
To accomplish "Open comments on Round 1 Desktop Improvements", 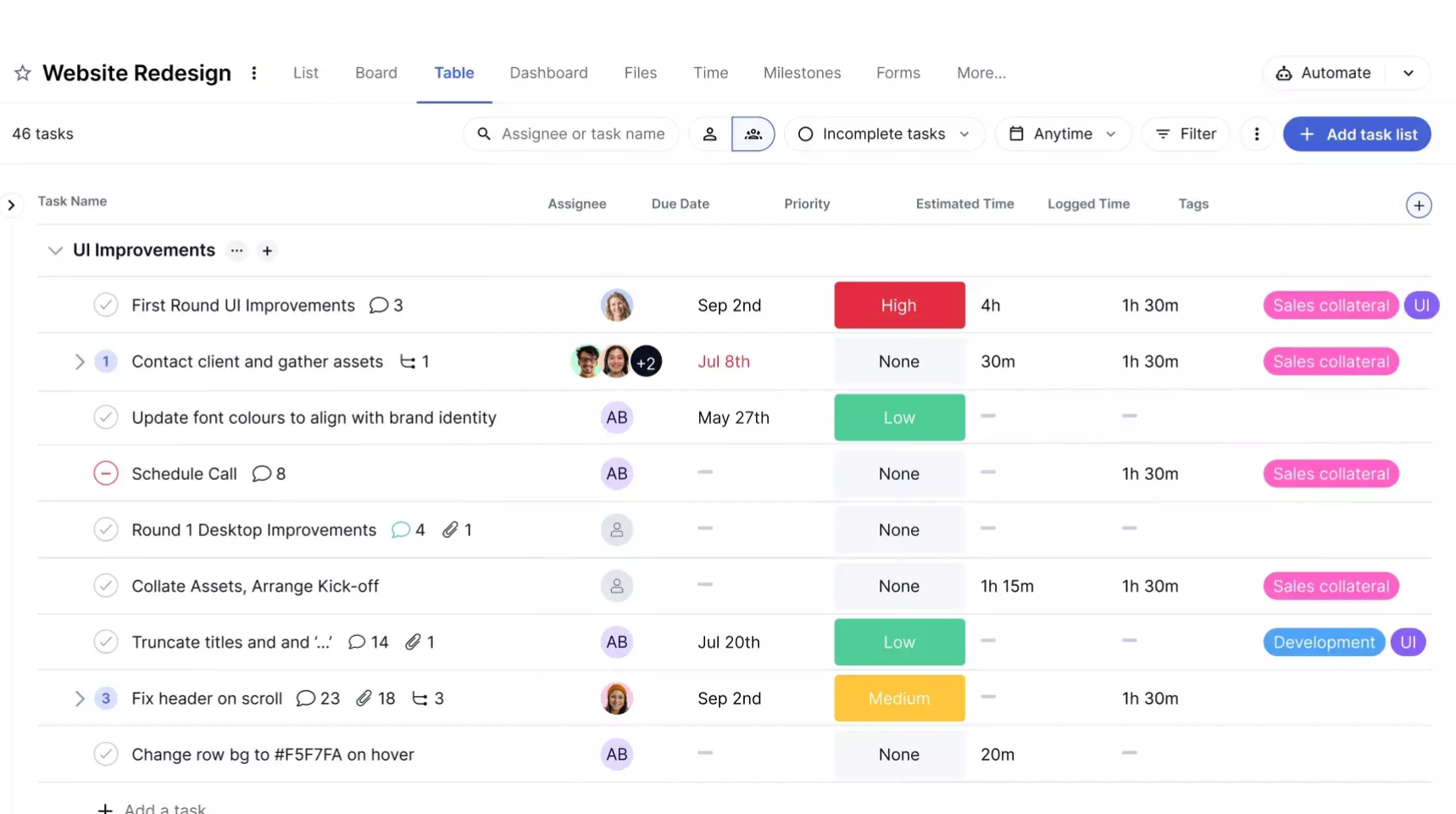I will pyautogui.click(x=408, y=530).
